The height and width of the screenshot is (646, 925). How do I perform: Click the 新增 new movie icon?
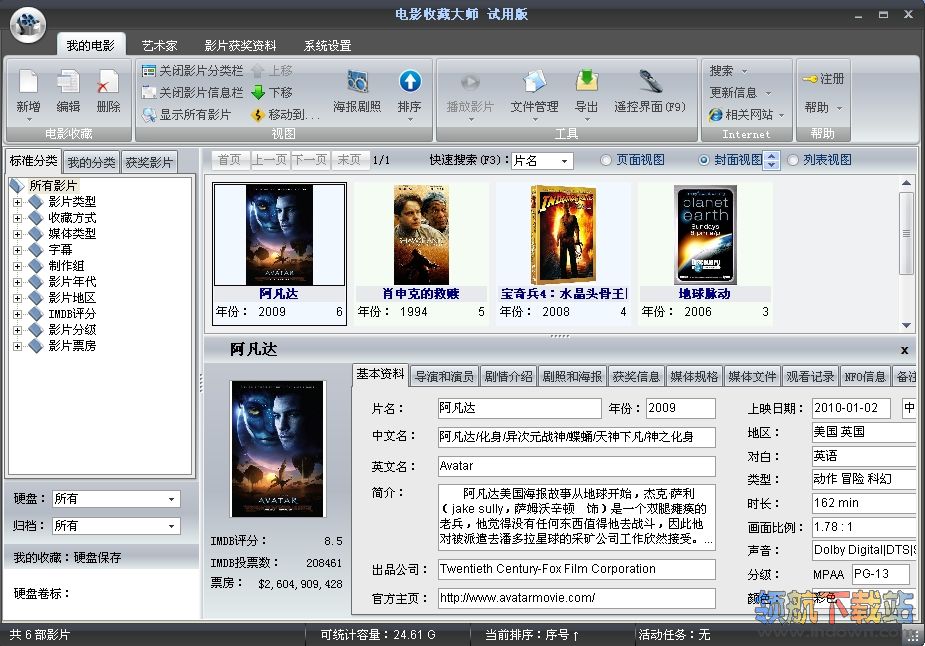tap(28, 82)
